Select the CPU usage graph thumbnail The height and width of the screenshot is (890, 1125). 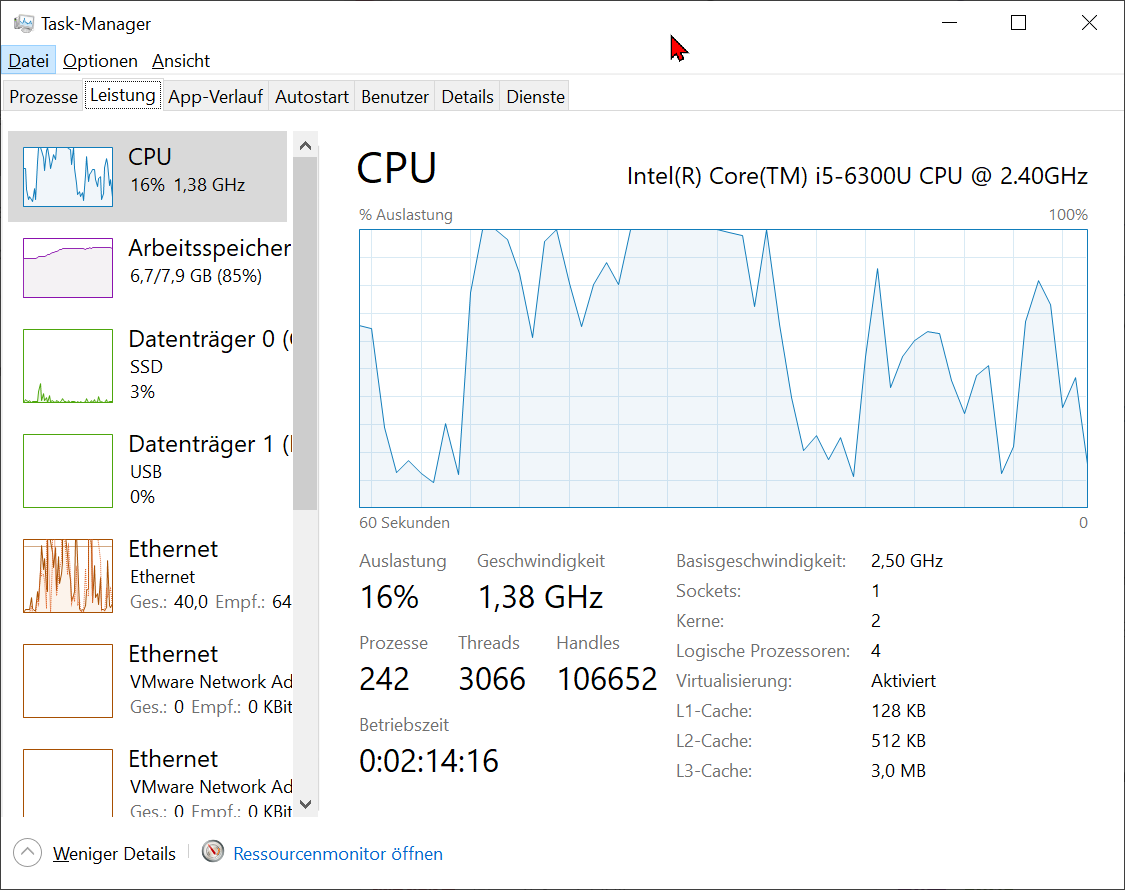pos(68,177)
